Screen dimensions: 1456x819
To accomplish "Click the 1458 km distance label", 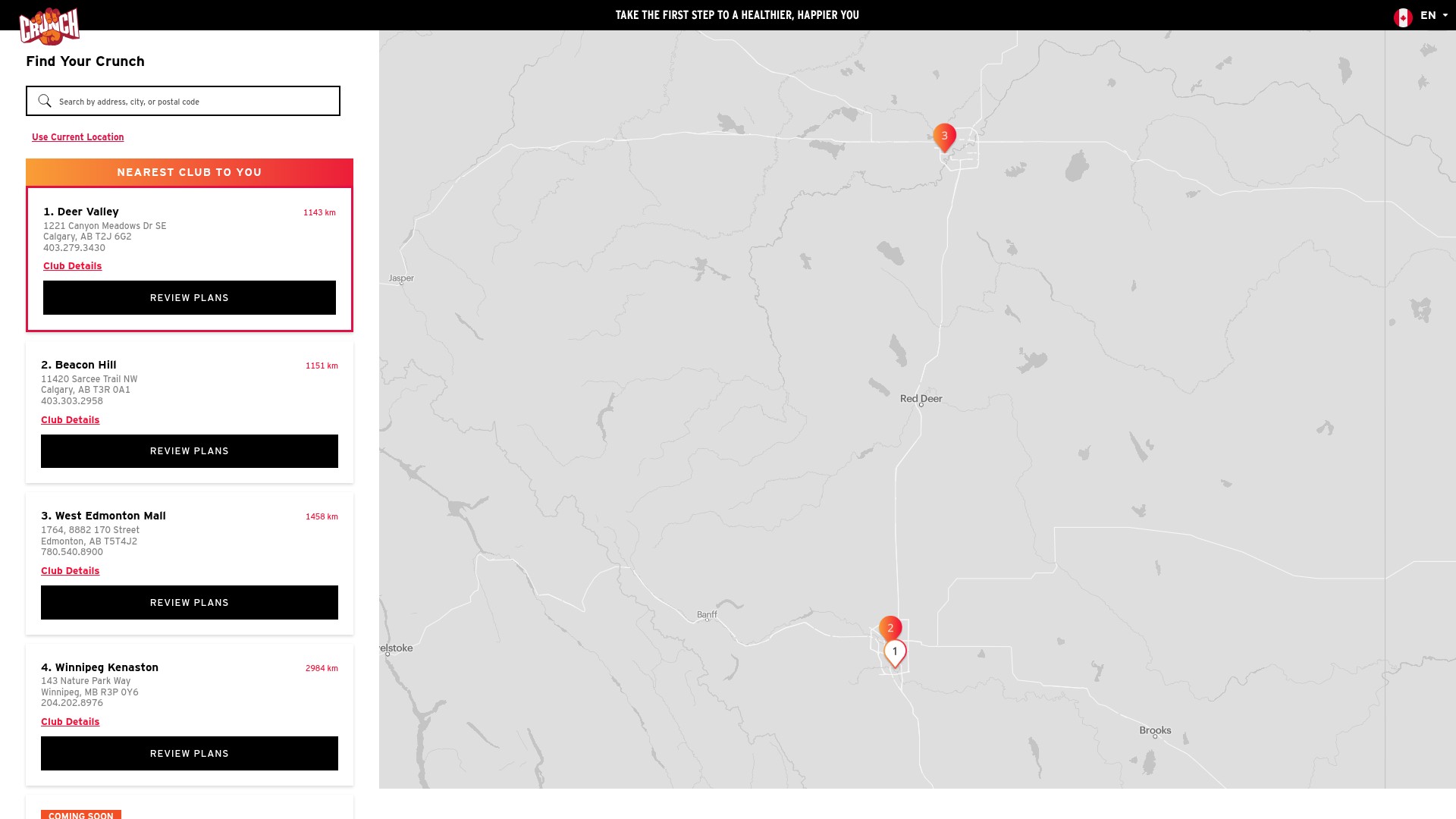I will tap(322, 516).
